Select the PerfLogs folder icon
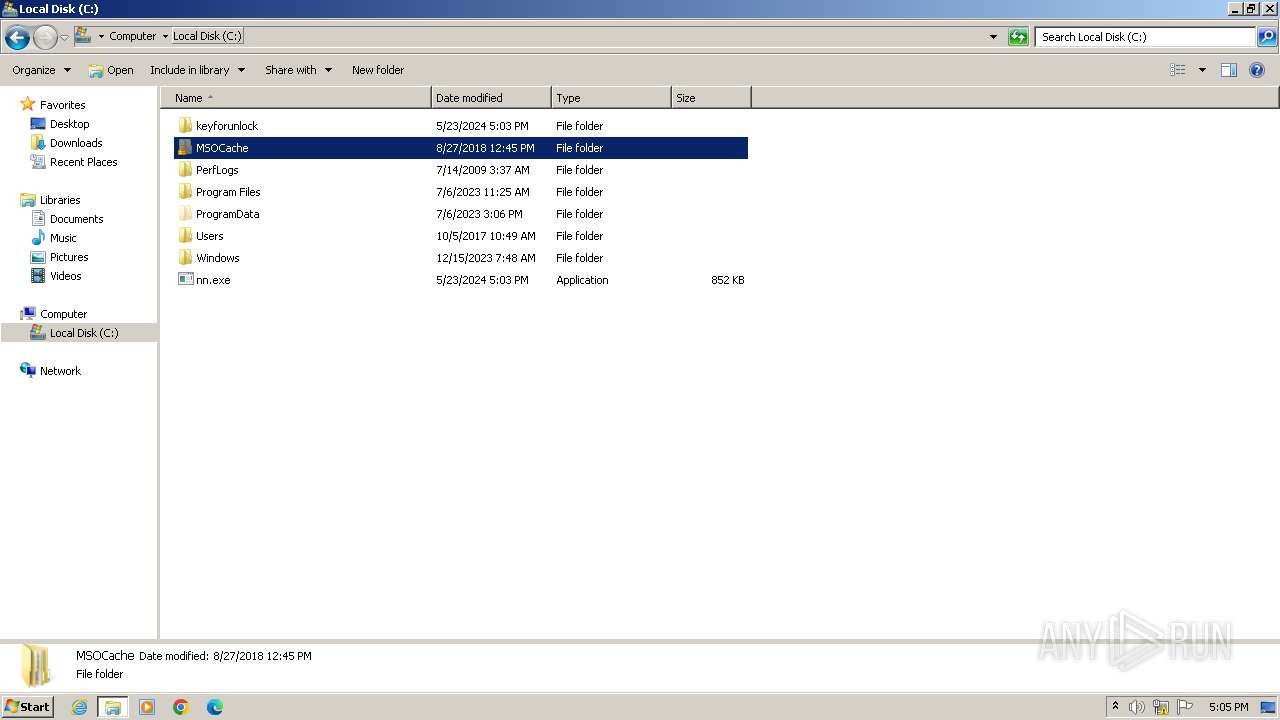The height and width of the screenshot is (720, 1280). coord(185,170)
